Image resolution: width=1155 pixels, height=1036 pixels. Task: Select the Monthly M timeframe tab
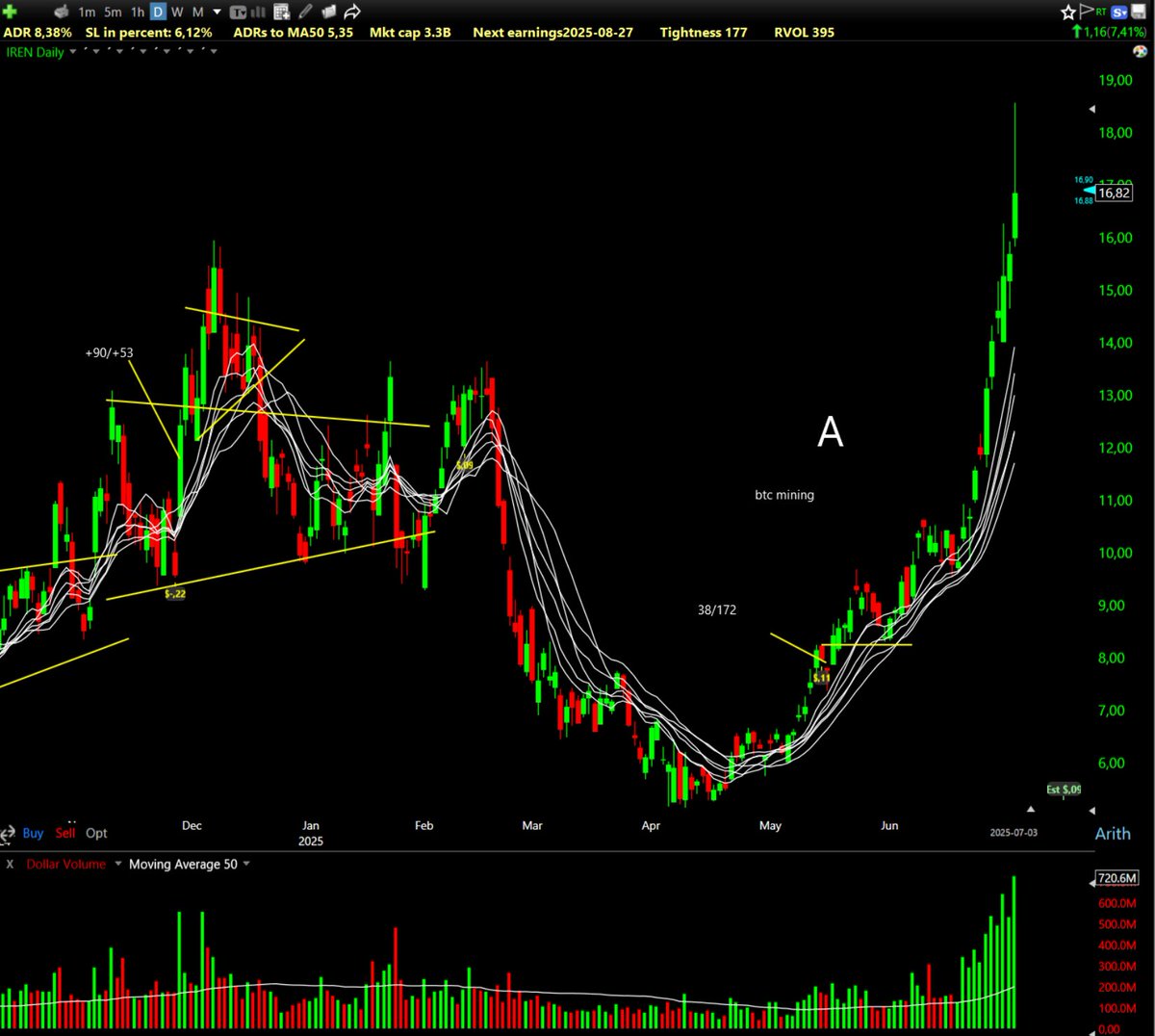tap(197, 12)
